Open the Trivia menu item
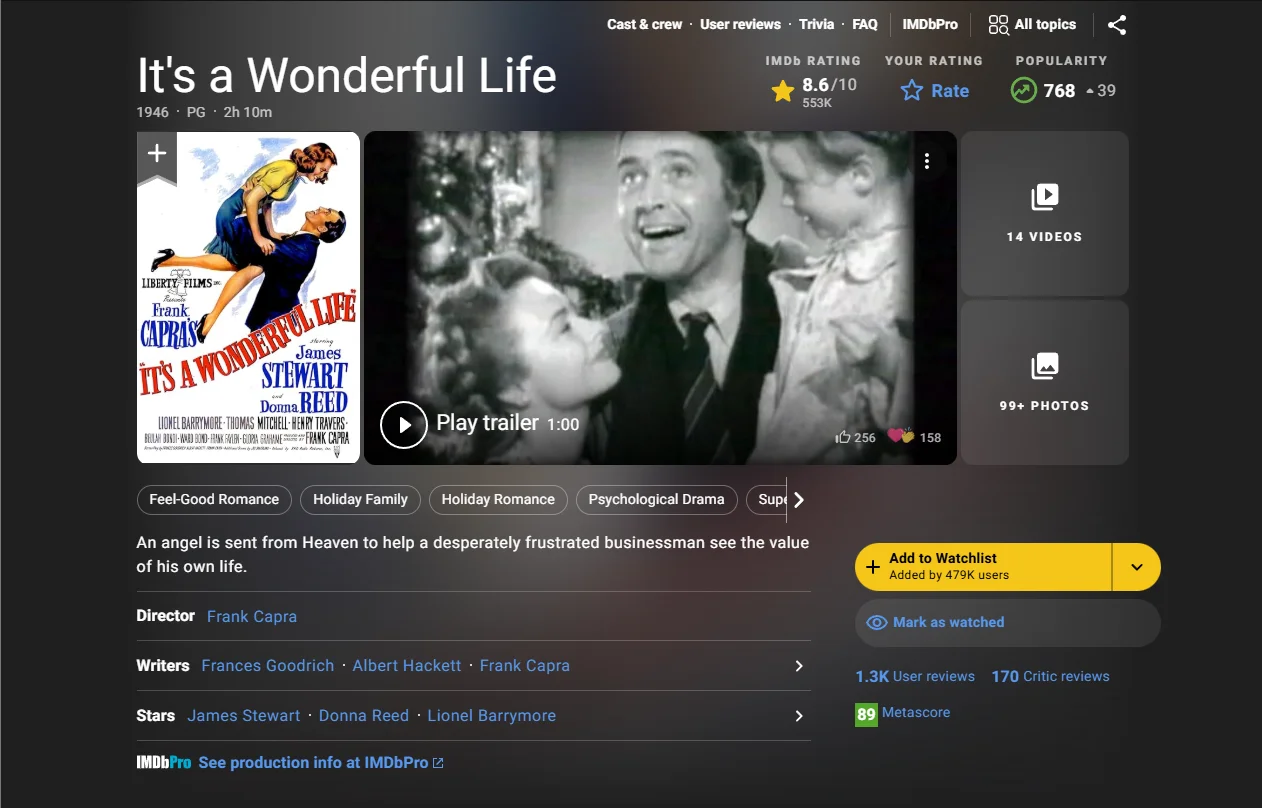1262x808 pixels. pyautogui.click(x=816, y=24)
